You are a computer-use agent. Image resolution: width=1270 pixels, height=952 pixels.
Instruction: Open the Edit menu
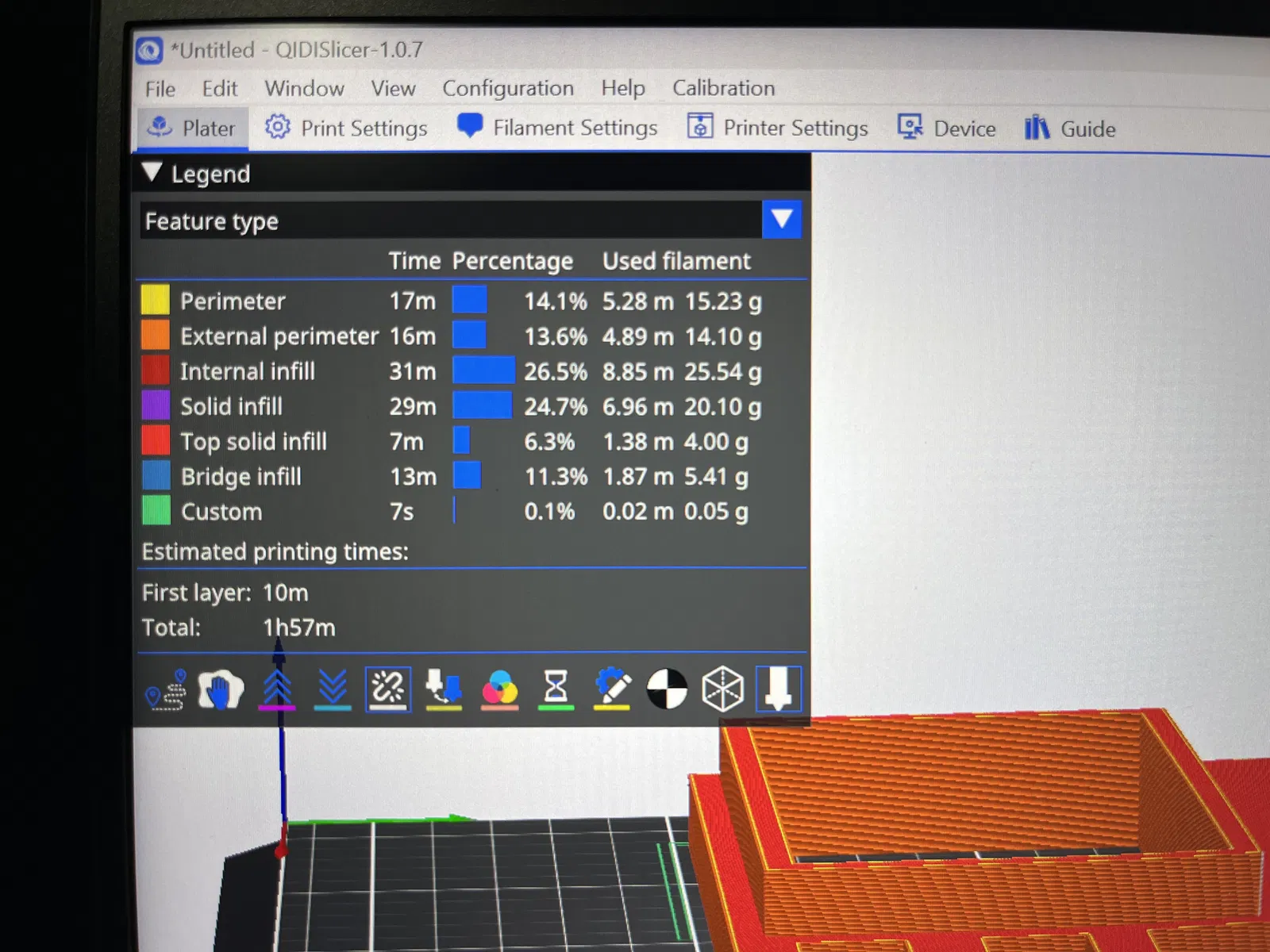[x=220, y=88]
